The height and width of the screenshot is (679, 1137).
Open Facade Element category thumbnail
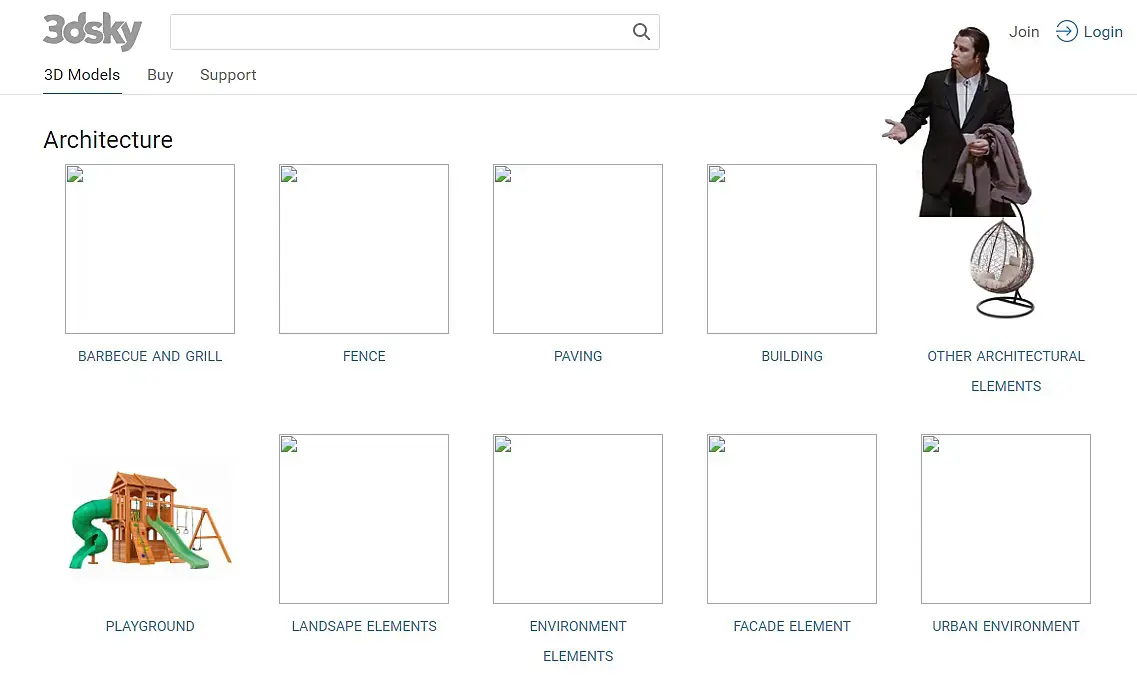click(792, 519)
